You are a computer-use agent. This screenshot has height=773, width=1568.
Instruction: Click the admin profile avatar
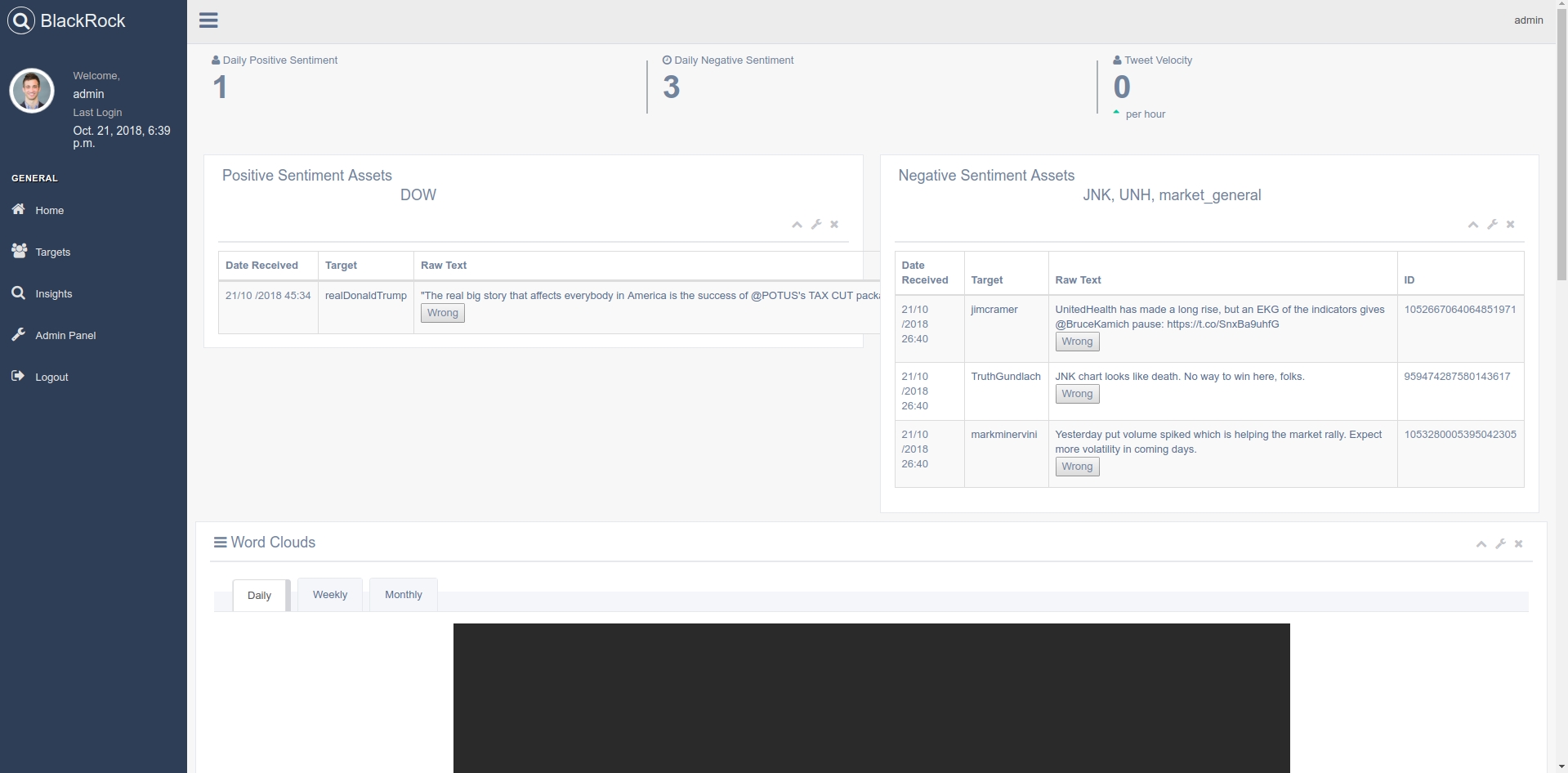[x=32, y=91]
